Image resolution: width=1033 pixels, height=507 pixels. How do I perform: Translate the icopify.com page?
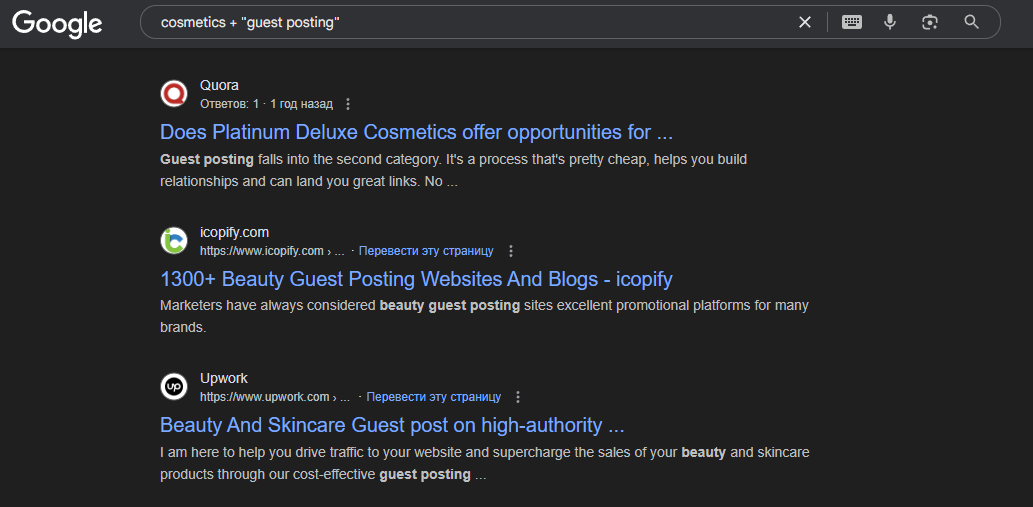pyautogui.click(x=426, y=251)
